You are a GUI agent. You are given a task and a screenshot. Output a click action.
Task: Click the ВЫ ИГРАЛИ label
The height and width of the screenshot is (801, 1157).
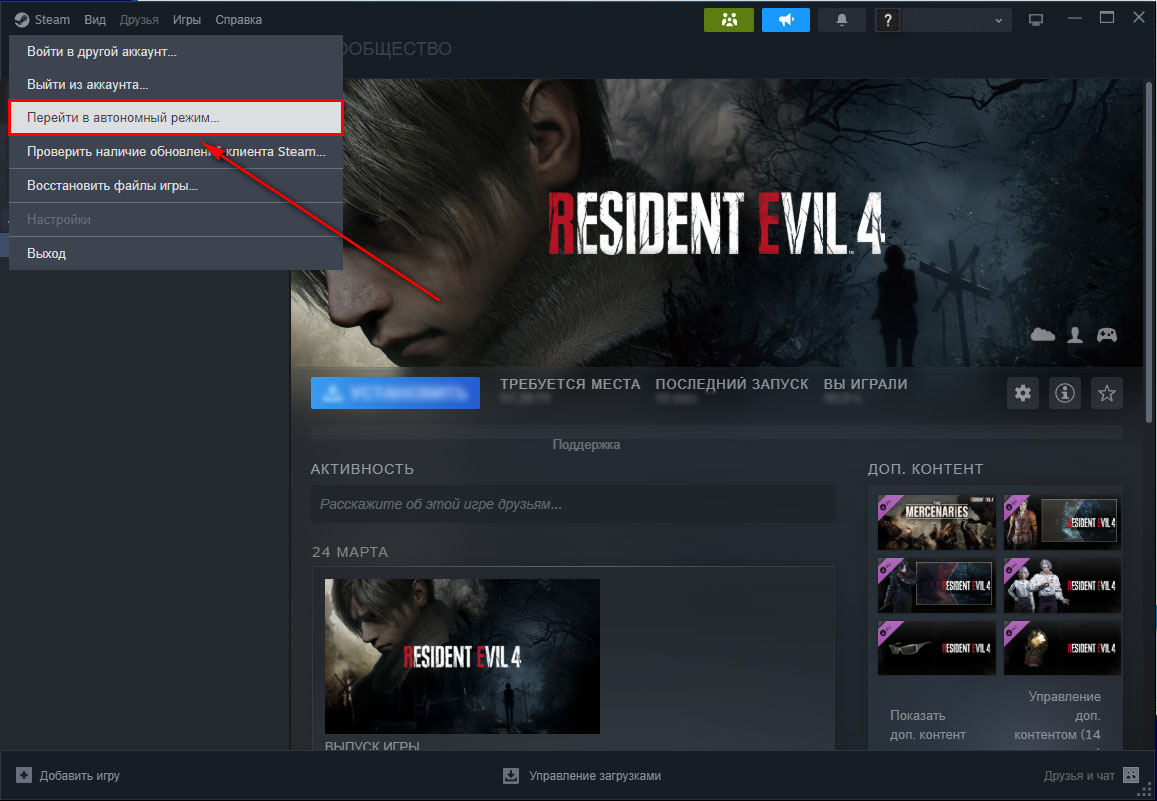point(866,384)
